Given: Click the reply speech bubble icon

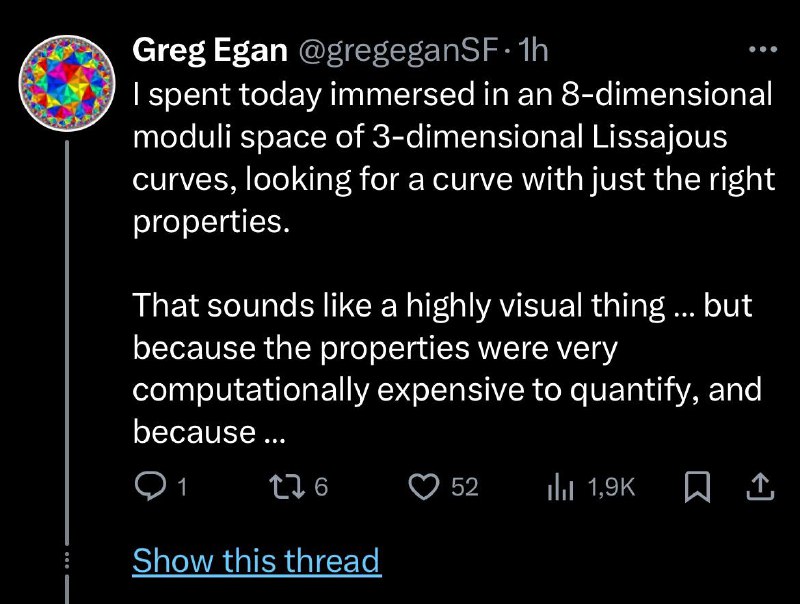Looking at the screenshot, I should tap(151, 486).
